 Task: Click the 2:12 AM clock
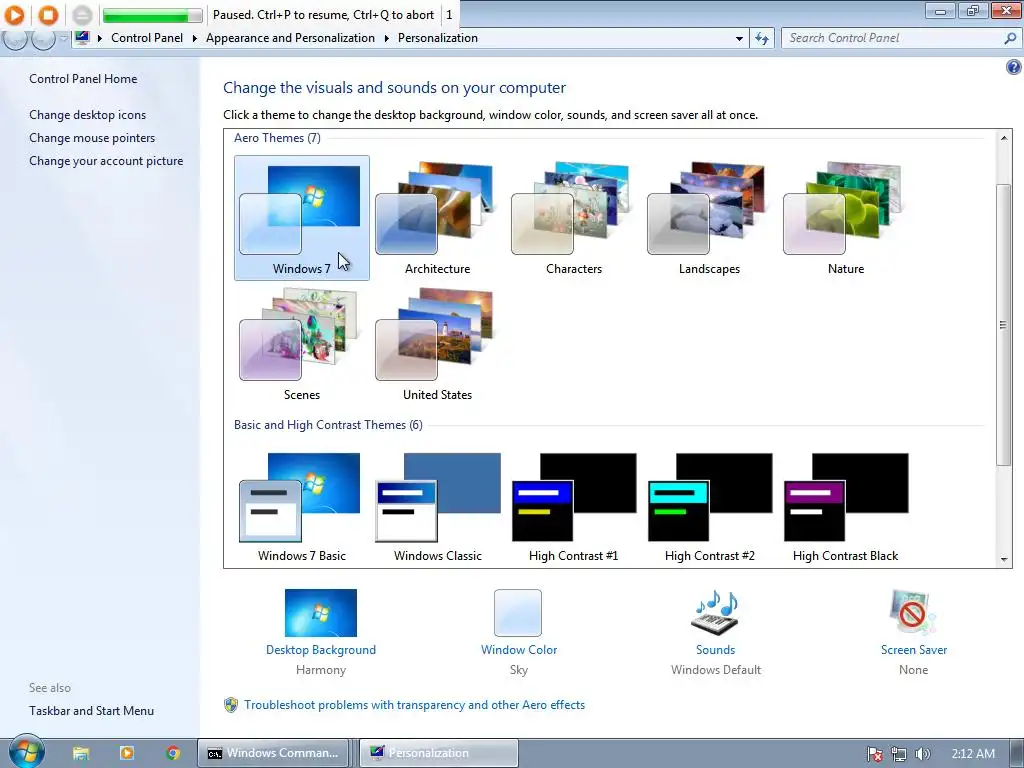(x=973, y=754)
